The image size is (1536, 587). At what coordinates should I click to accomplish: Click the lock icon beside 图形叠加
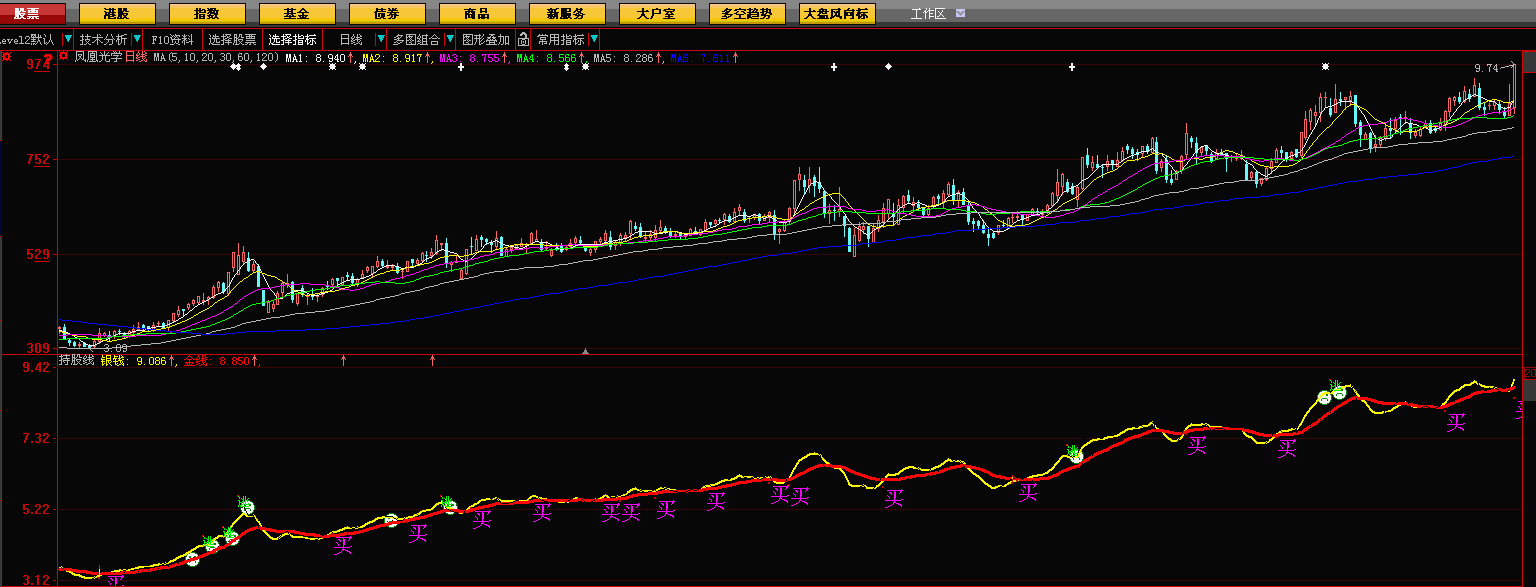tap(523, 40)
